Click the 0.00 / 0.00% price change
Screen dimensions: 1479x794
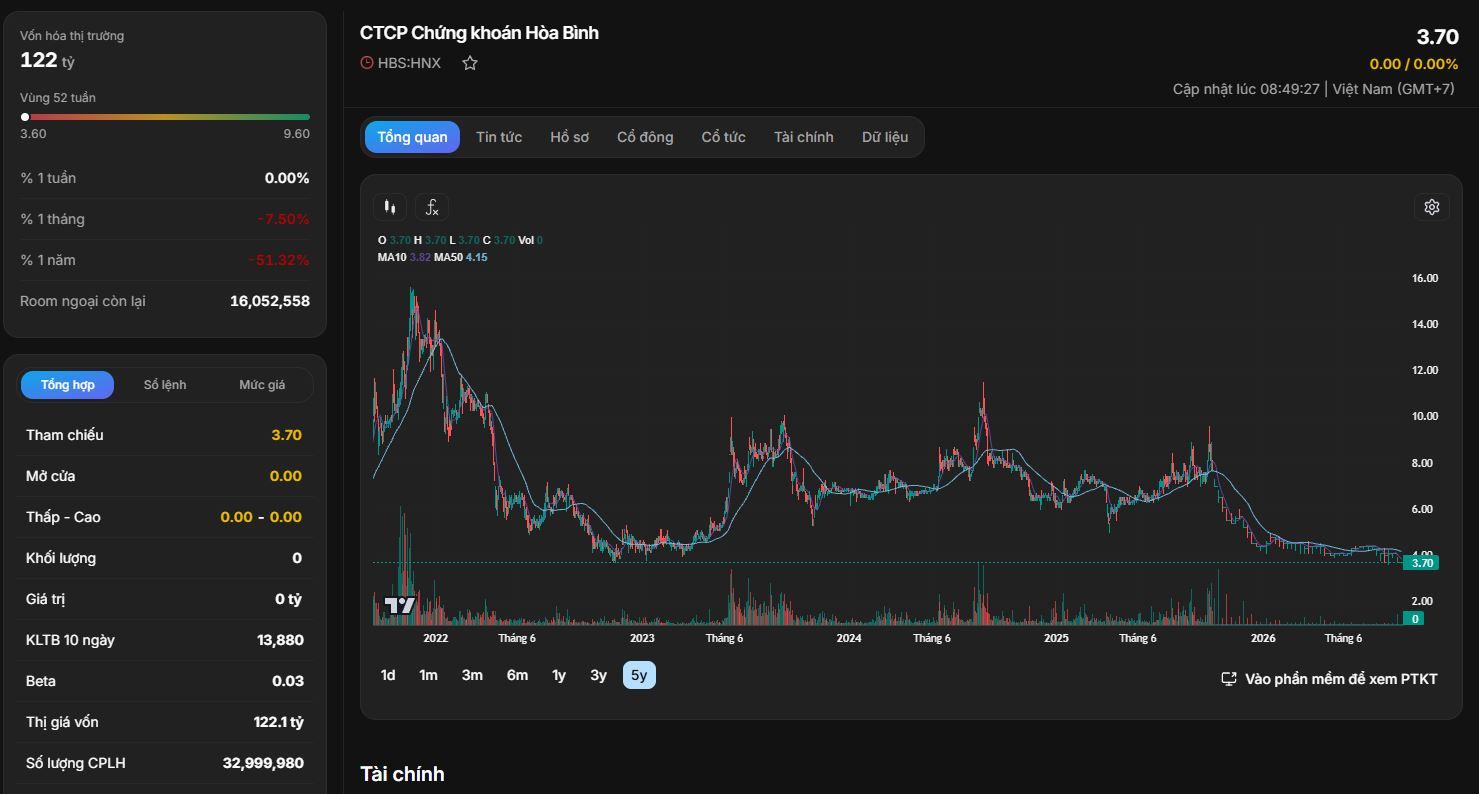(1414, 64)
